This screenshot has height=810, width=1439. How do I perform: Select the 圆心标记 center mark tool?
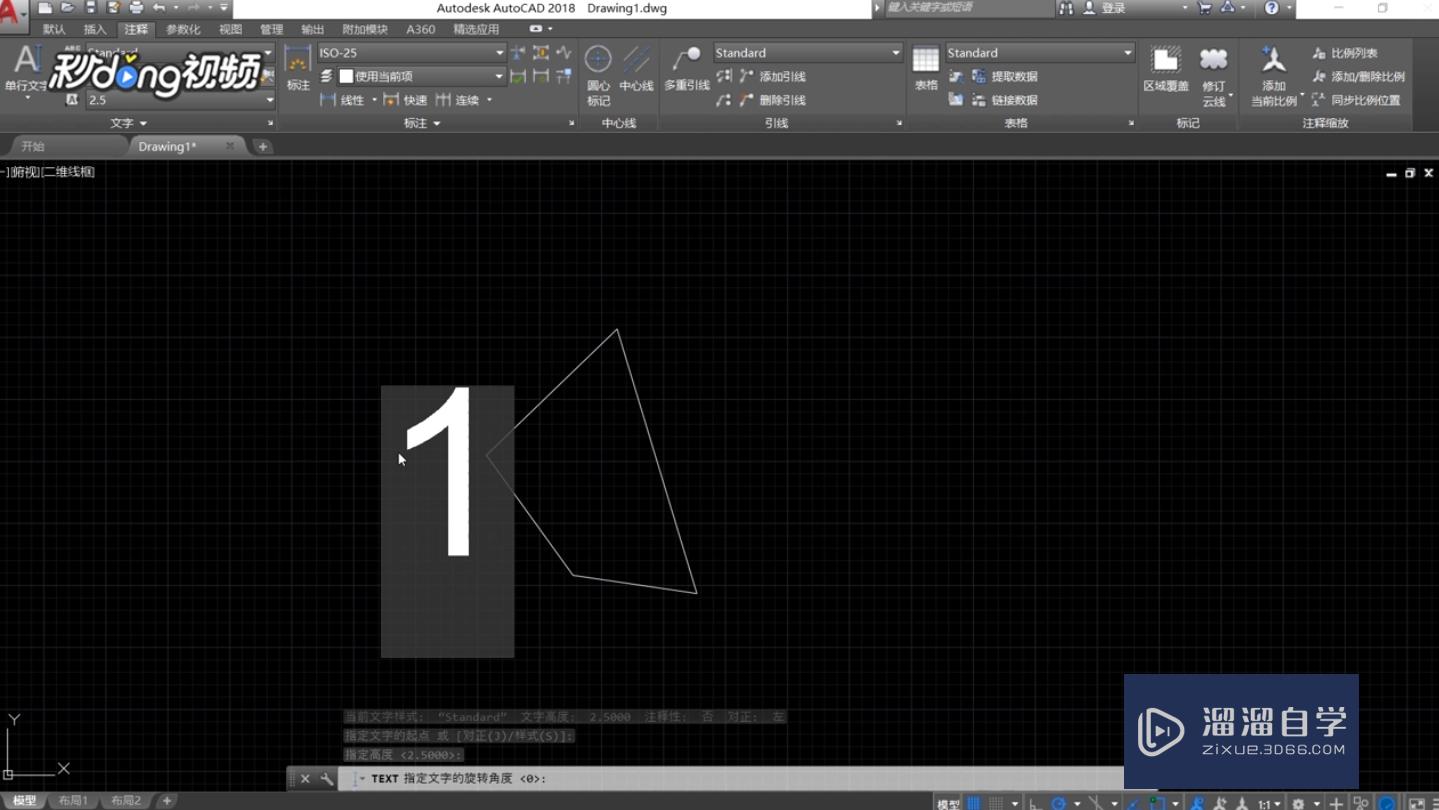[598, 75]
